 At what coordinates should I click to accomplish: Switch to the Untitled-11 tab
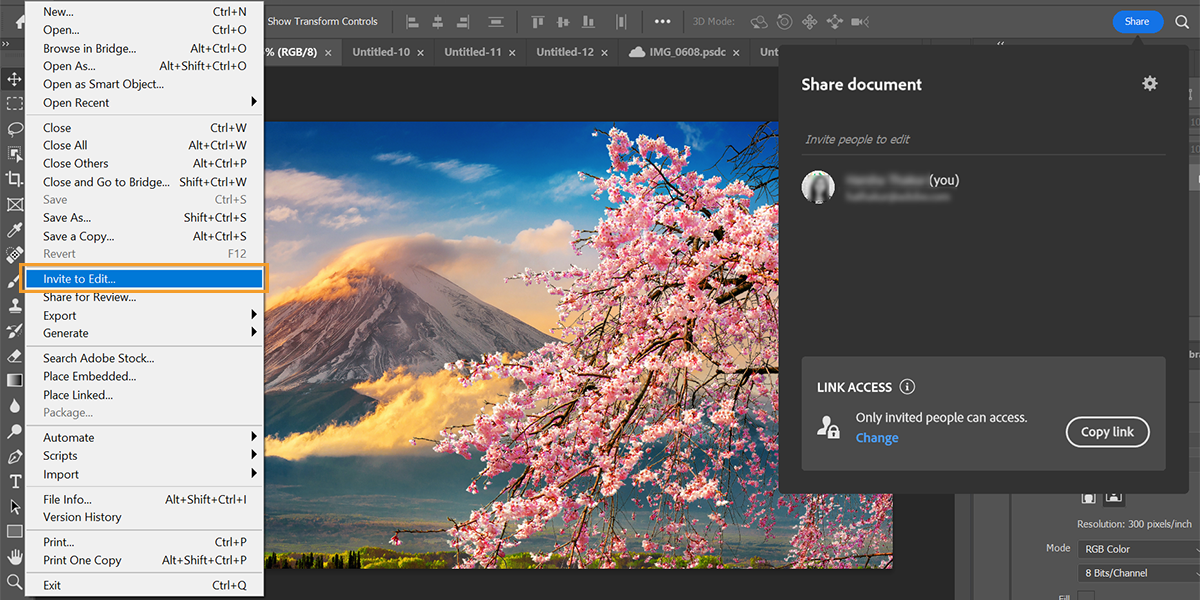pyautogui.click(x=472, y=52)
